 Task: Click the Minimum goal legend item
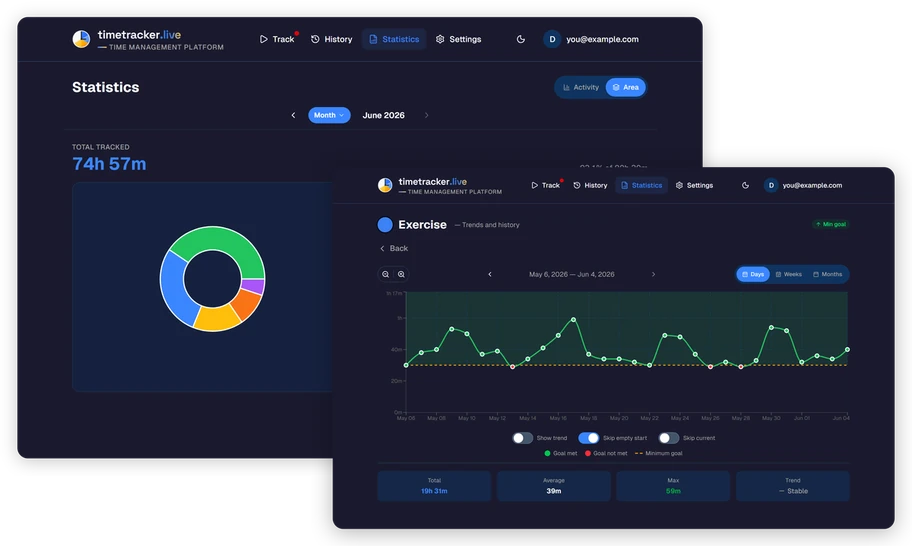(658, 454)
